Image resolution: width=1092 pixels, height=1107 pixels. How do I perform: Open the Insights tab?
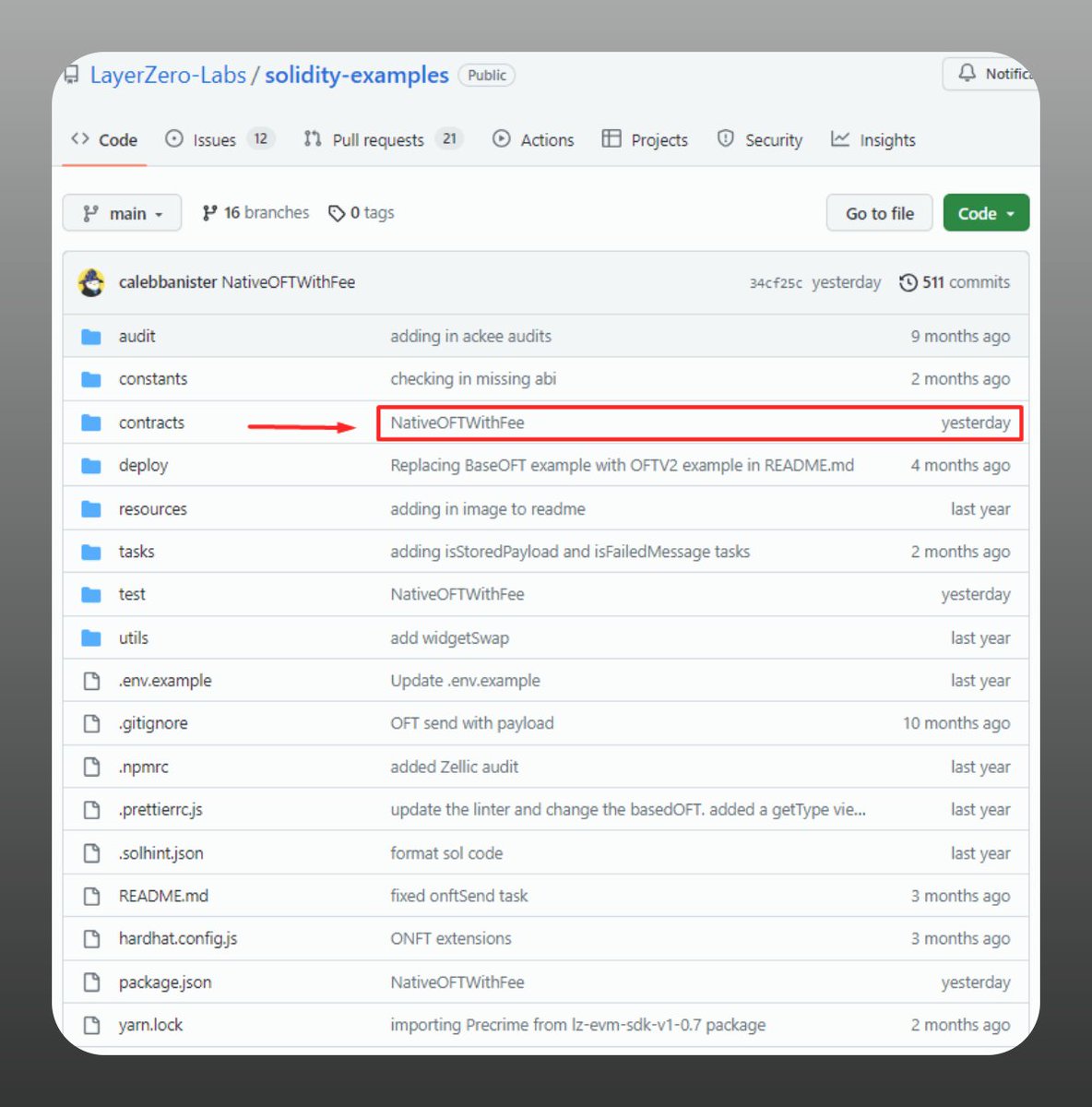[x=873, y=140]
